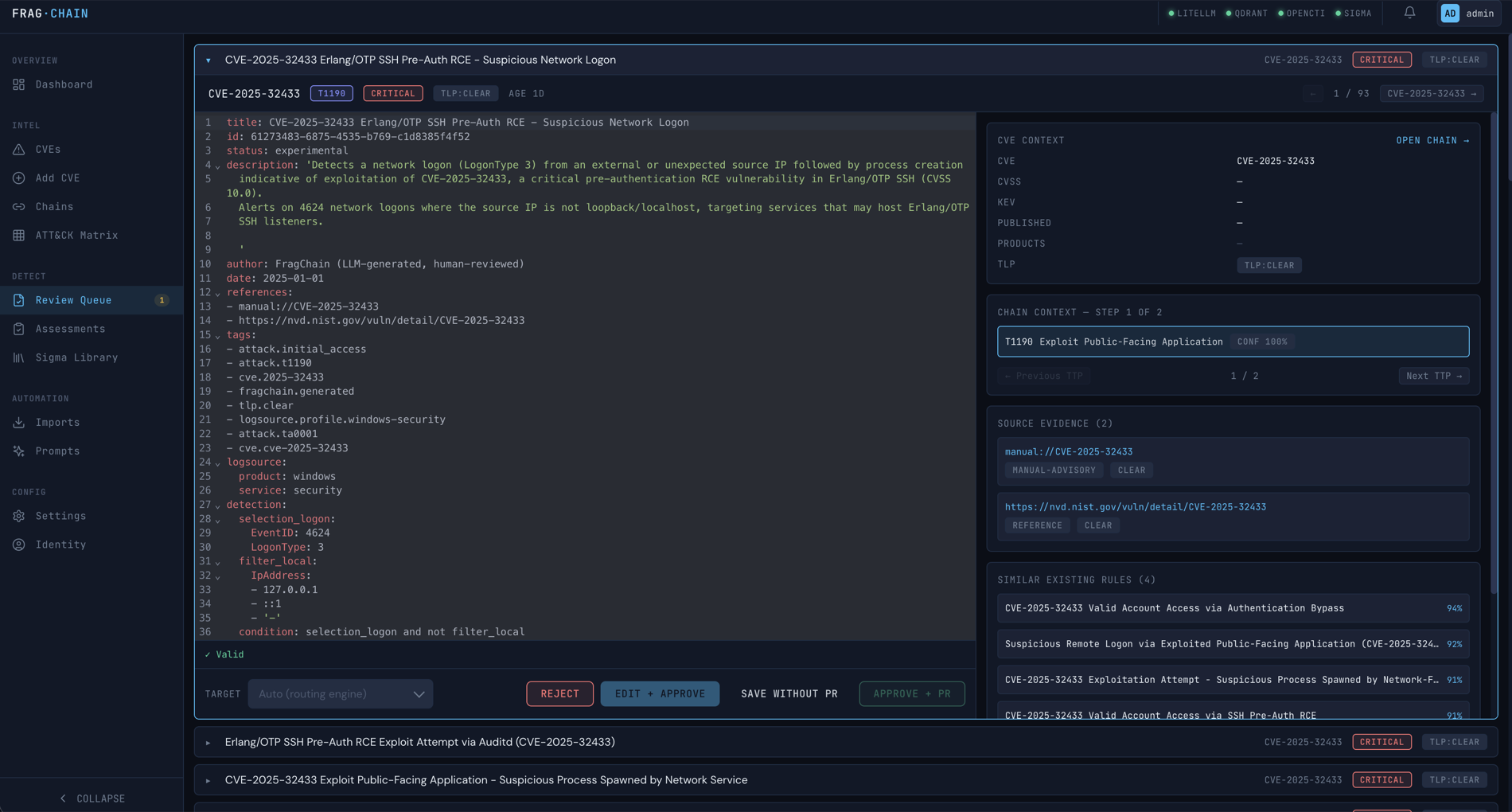Click the previous rule arrow button

[x=1313, y=94]
